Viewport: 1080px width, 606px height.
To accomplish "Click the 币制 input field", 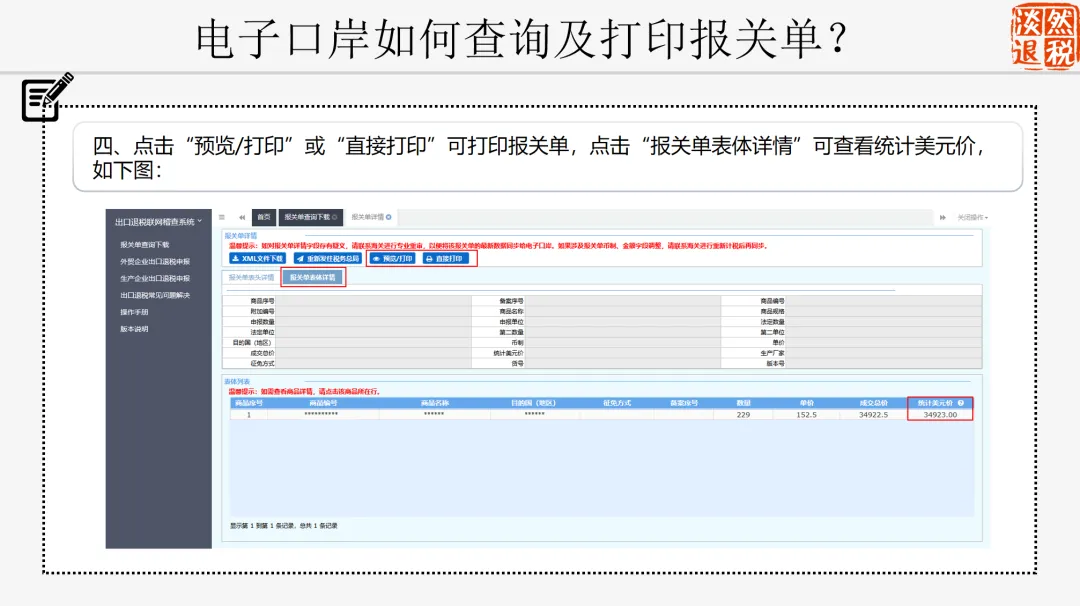I will [623, 342].
